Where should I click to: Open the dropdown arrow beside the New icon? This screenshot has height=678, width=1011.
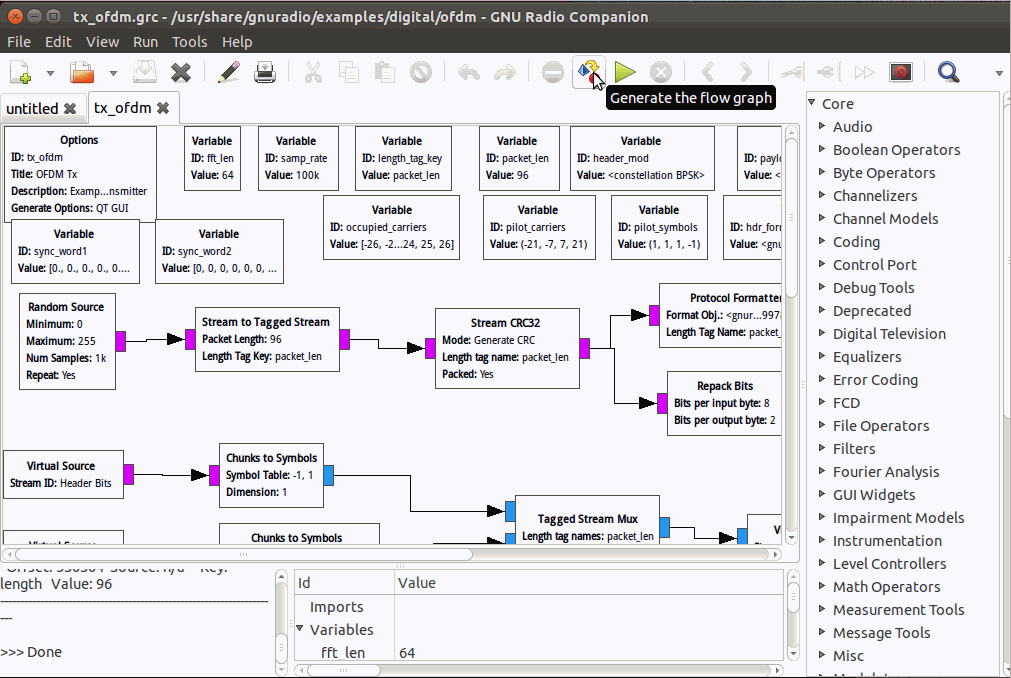pos(50,73)
